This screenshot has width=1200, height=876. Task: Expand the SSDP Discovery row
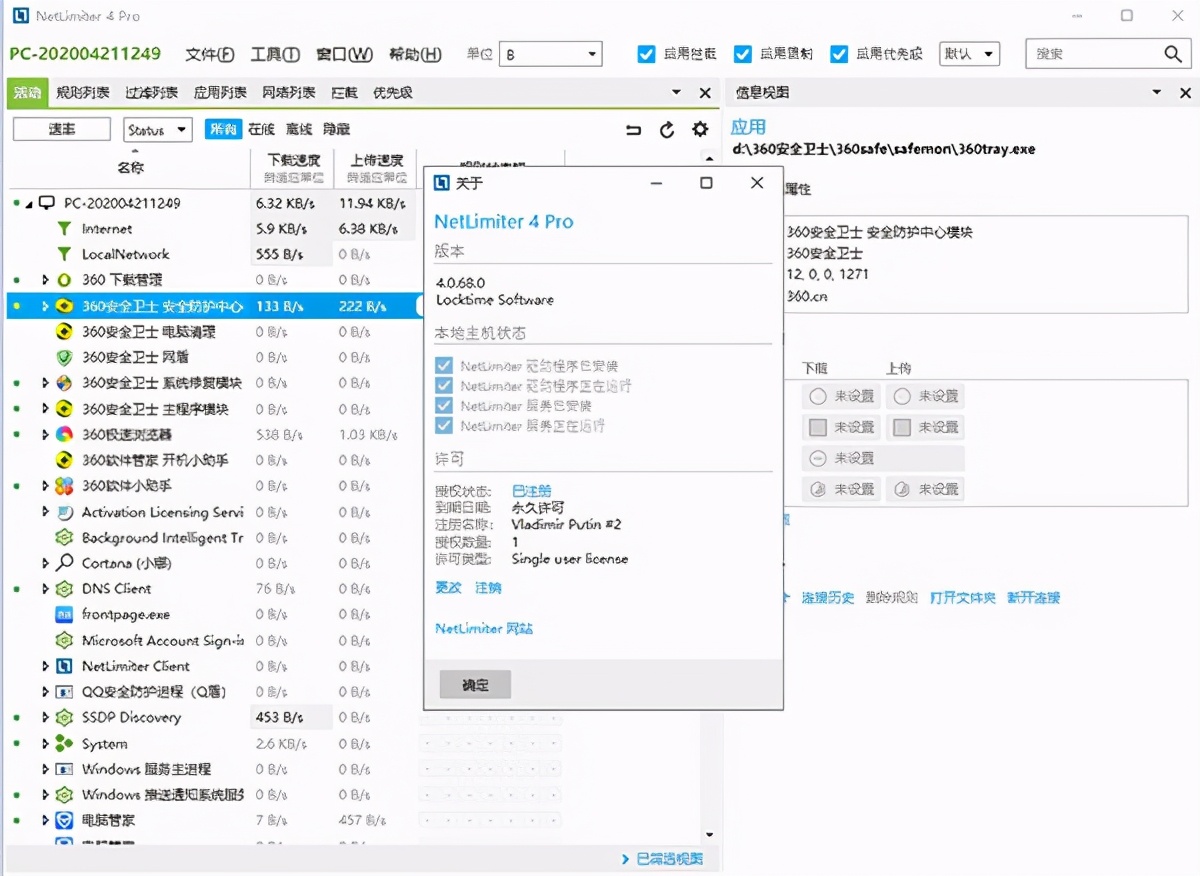pyautogui.click(x=45, y=718)
